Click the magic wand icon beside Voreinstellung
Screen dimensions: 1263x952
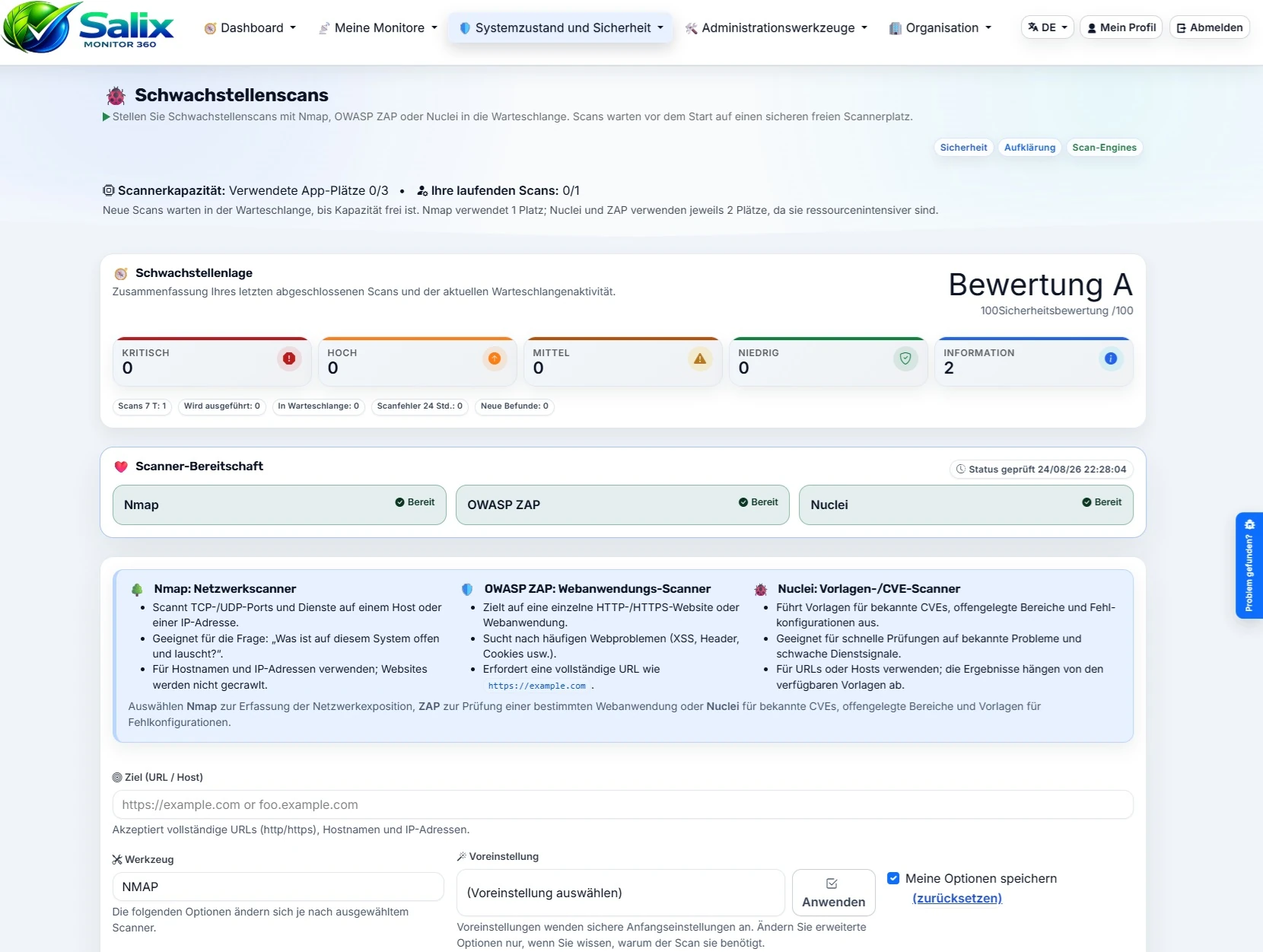(461, 857)
